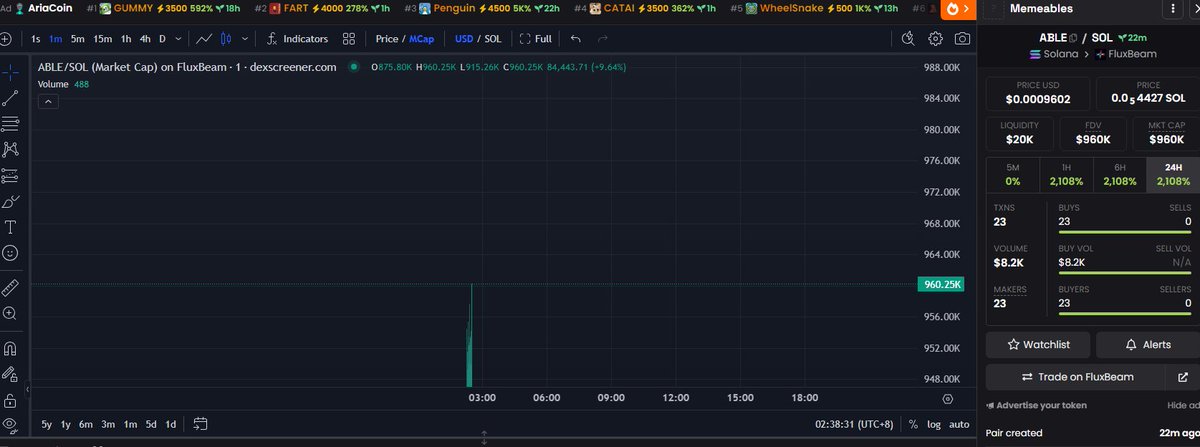Screen dimensions: 1200x447
Task: Toggle magnet snap mode
Action: pos(10,349)
